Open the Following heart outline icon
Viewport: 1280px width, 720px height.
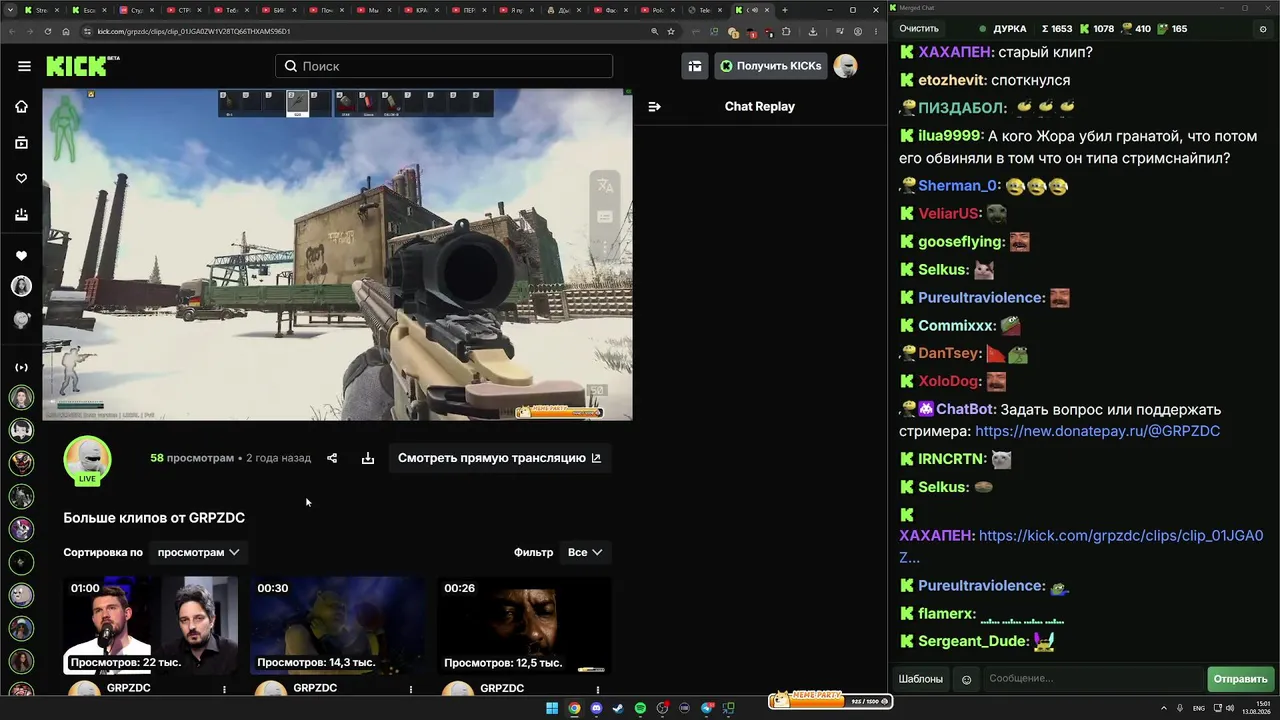21,179
